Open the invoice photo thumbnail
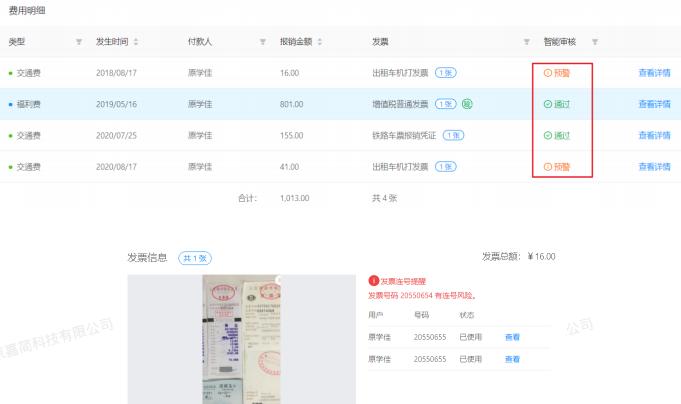Viewport: 681px width, 404px height. [x=241, y=339]
